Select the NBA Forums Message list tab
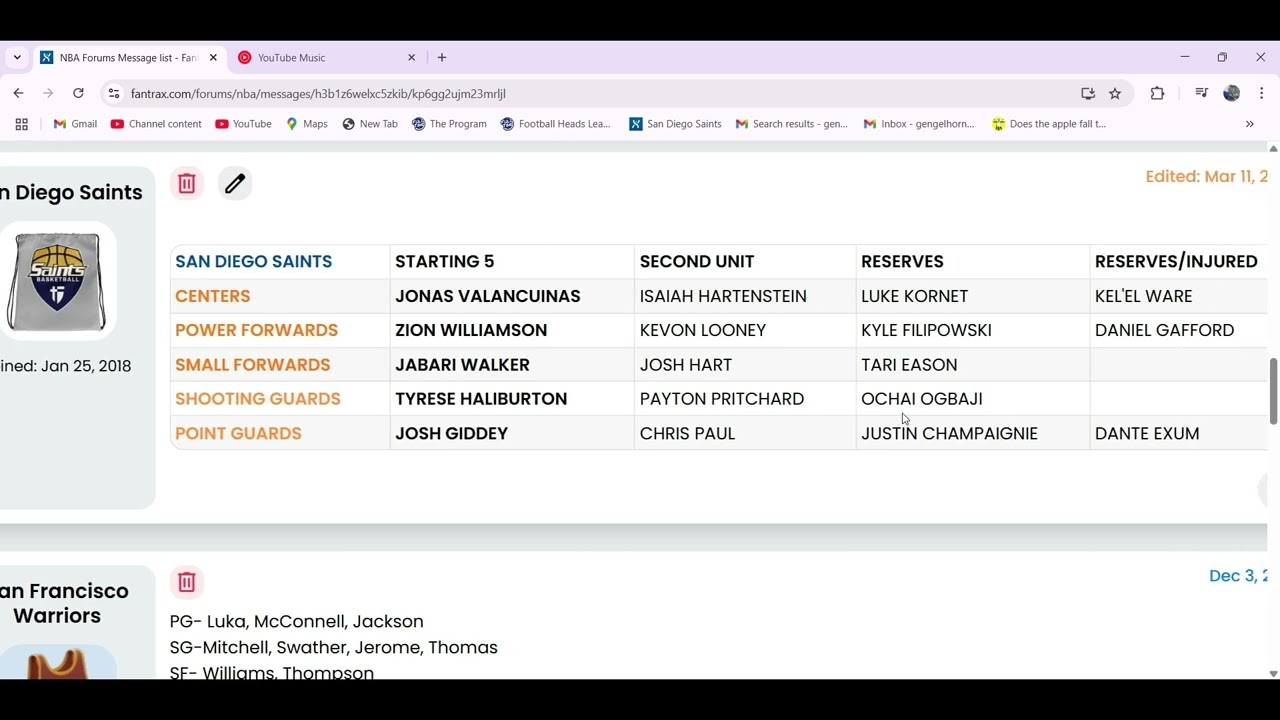 (x=128, y=58)
